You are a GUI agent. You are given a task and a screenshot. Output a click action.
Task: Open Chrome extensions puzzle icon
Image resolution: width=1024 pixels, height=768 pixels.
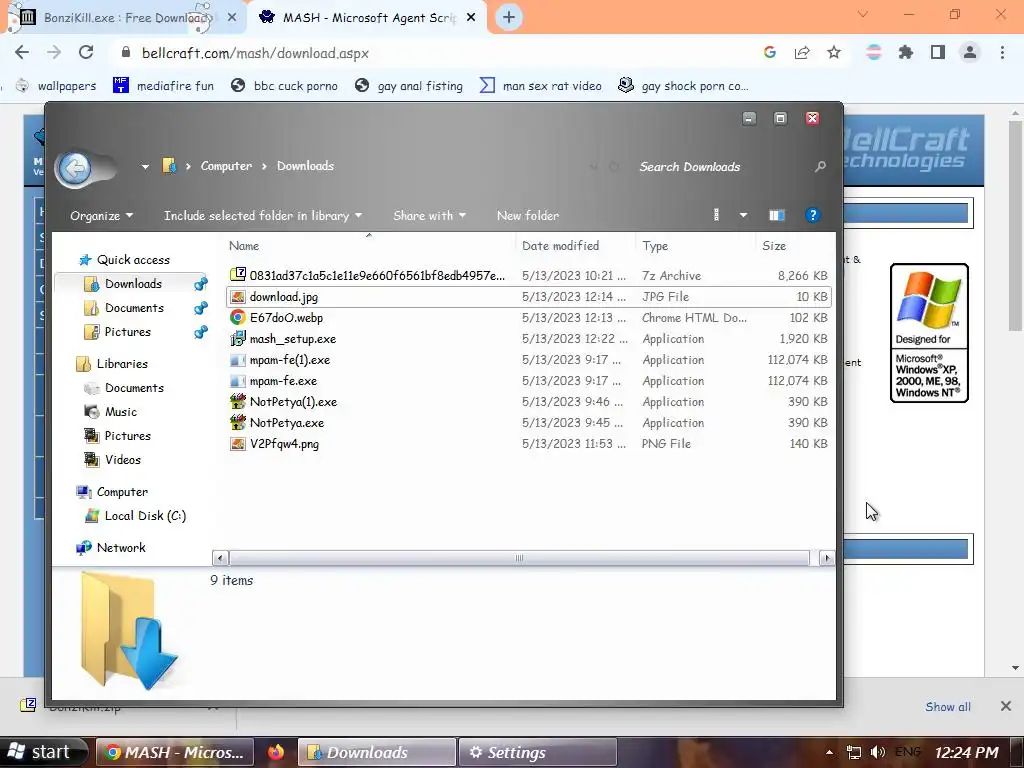[906, 52]
